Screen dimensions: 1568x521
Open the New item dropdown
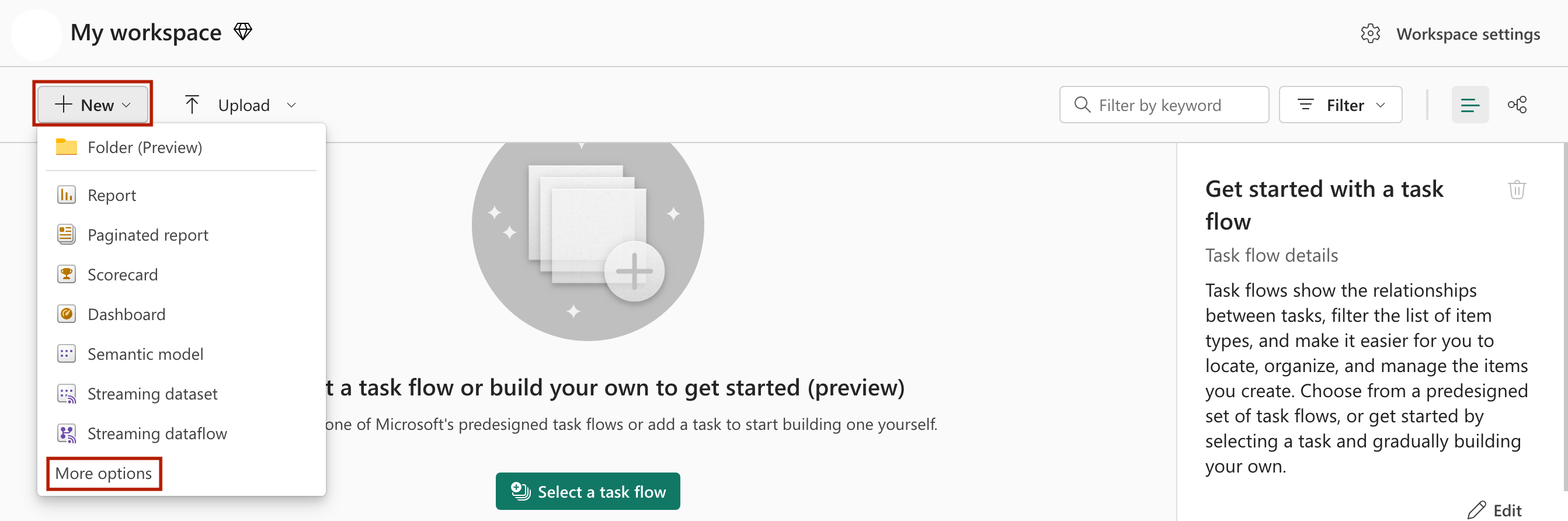[x=92, y=105]
